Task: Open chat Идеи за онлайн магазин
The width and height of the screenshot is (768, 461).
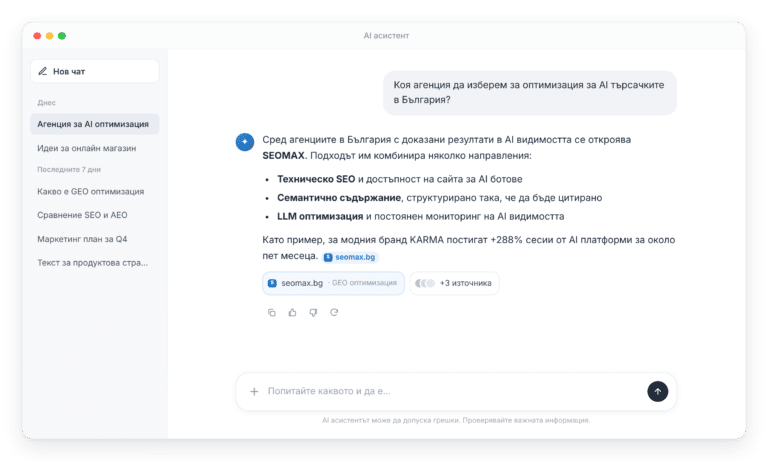Action: pyautogui.click(x=87, y=148)
